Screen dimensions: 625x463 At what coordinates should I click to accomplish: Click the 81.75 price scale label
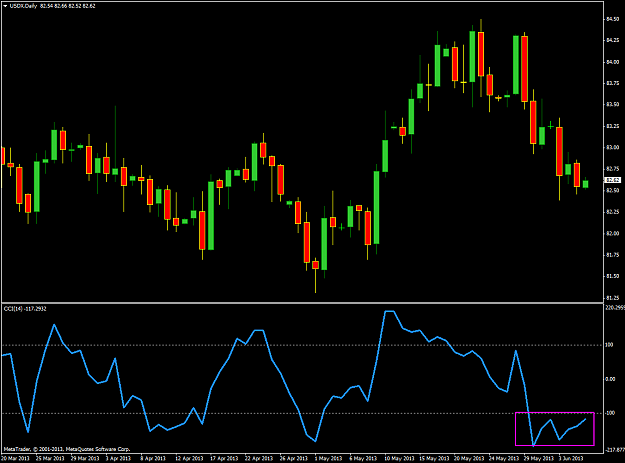point(613,255)
